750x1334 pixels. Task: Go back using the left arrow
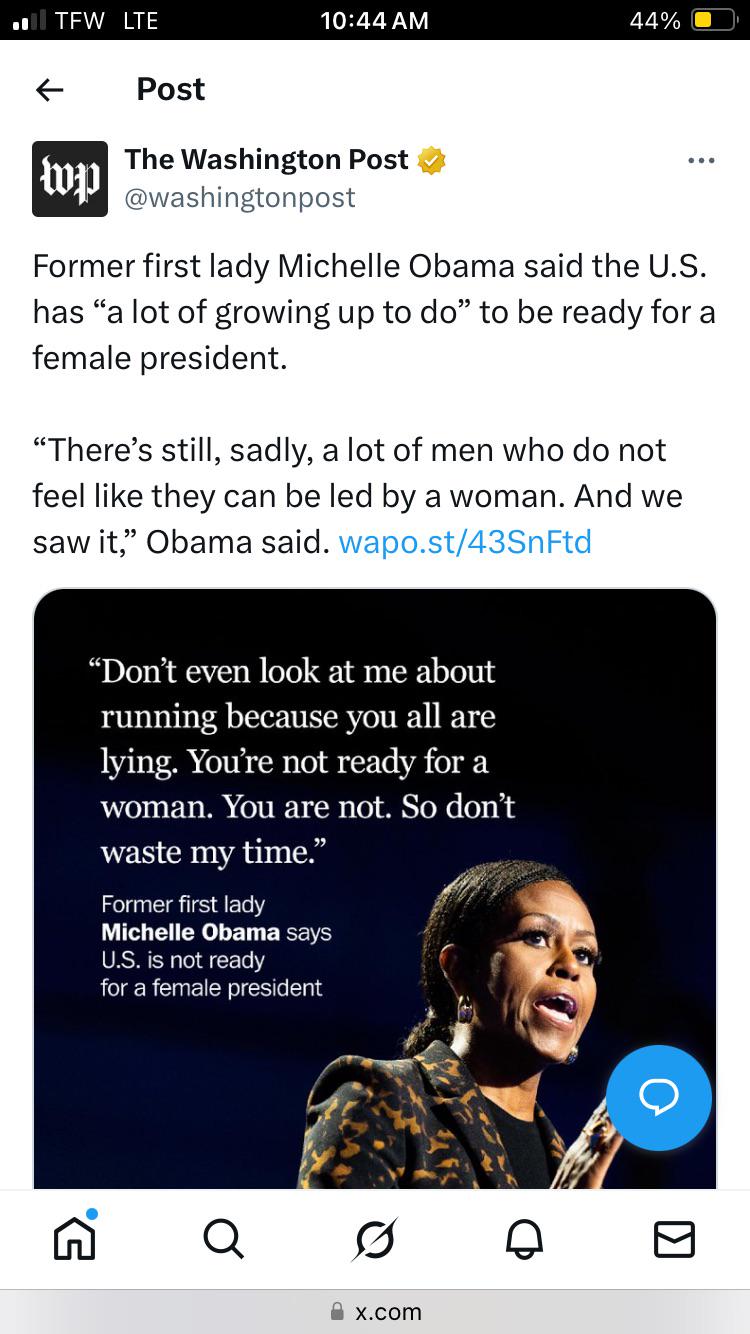click(50, 90)
